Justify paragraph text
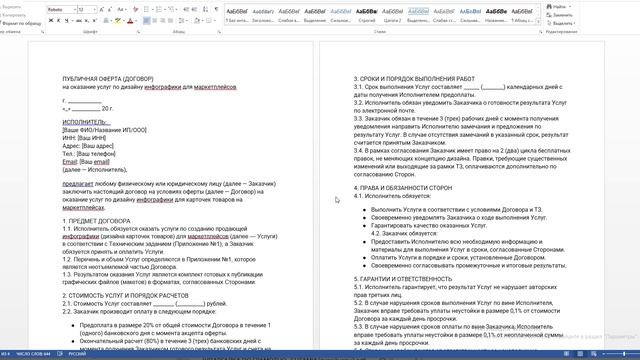The height and width of the screenshot is (360, 640). [170, 20]
